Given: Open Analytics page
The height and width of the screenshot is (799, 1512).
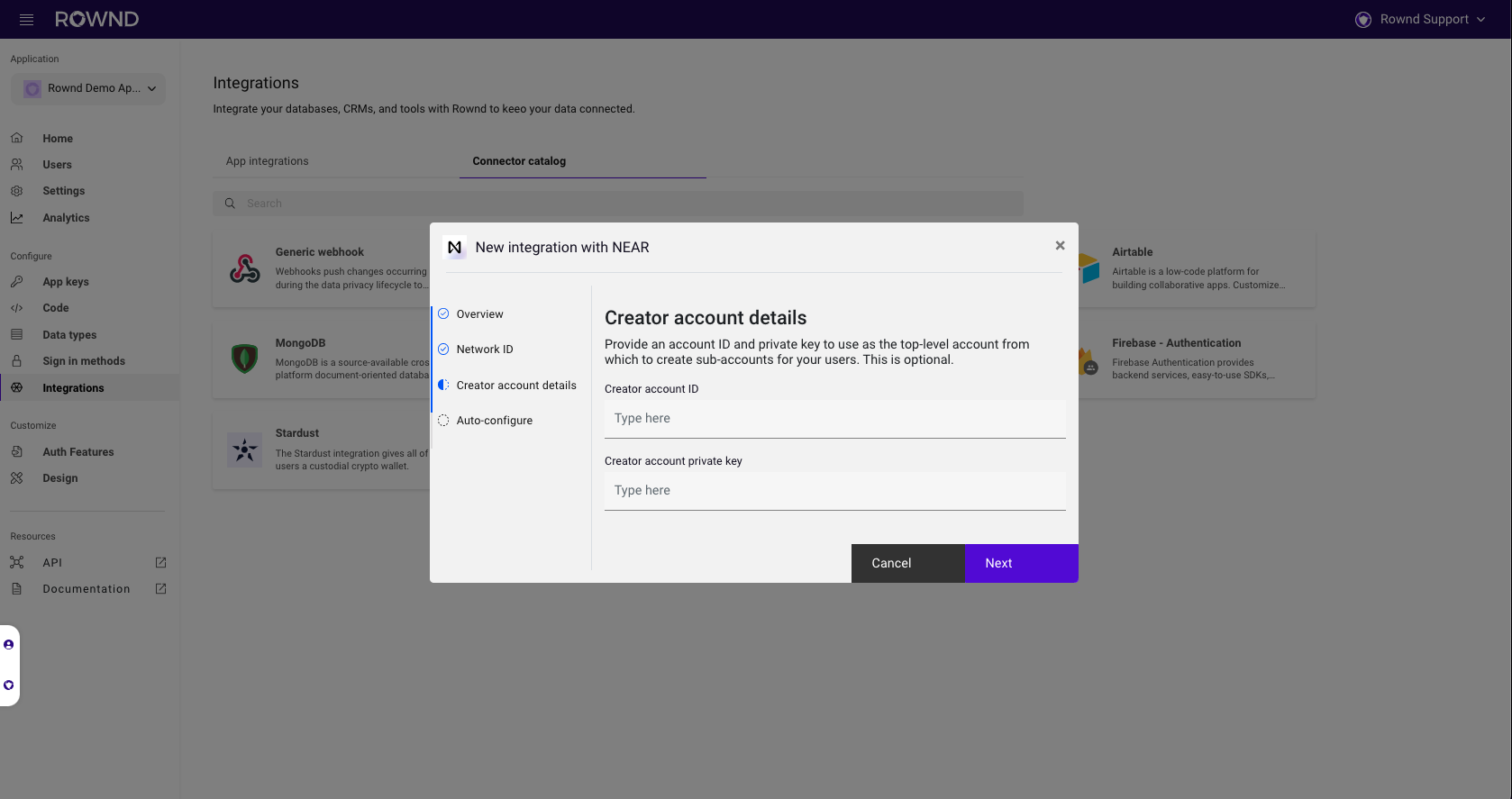Looking at the screenshot, I should click(66, 218).
